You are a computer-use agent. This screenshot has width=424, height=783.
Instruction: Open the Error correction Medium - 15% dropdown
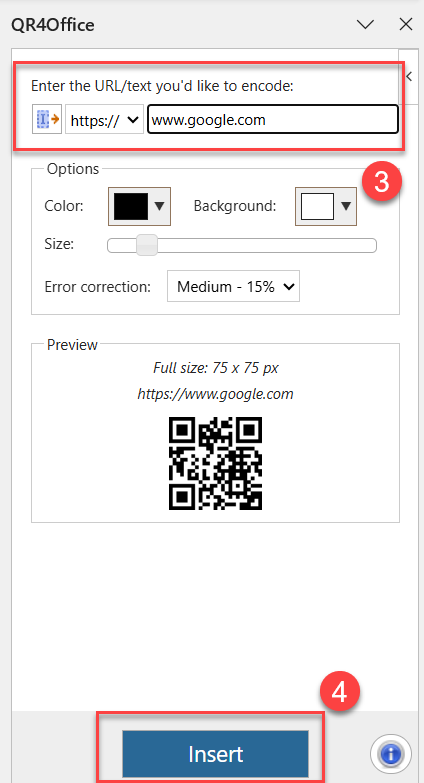pyautogui.click(x=233, y=287)
